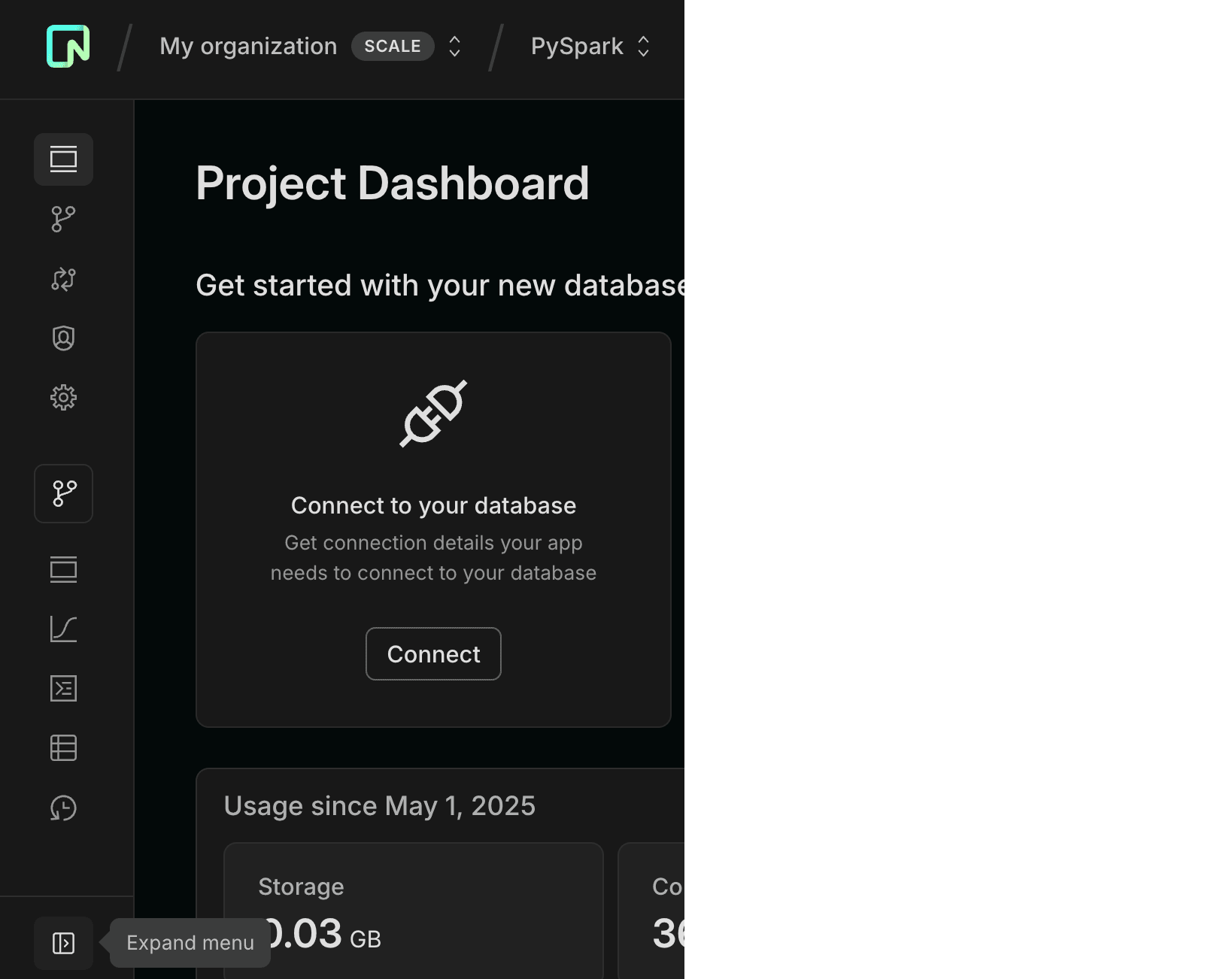Image resolution: width=1232 pixels, height=979 pixels.
Task: Click the SCALE plan badge
Action: (393, 46)
